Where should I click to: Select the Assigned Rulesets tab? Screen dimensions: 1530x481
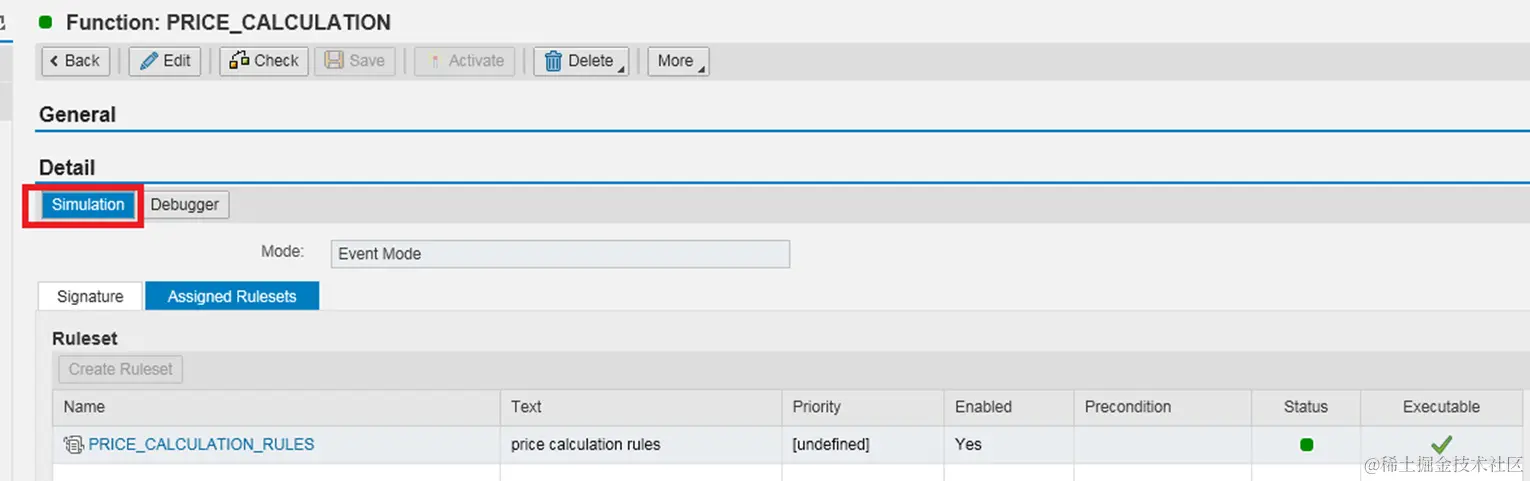(232, 296)
